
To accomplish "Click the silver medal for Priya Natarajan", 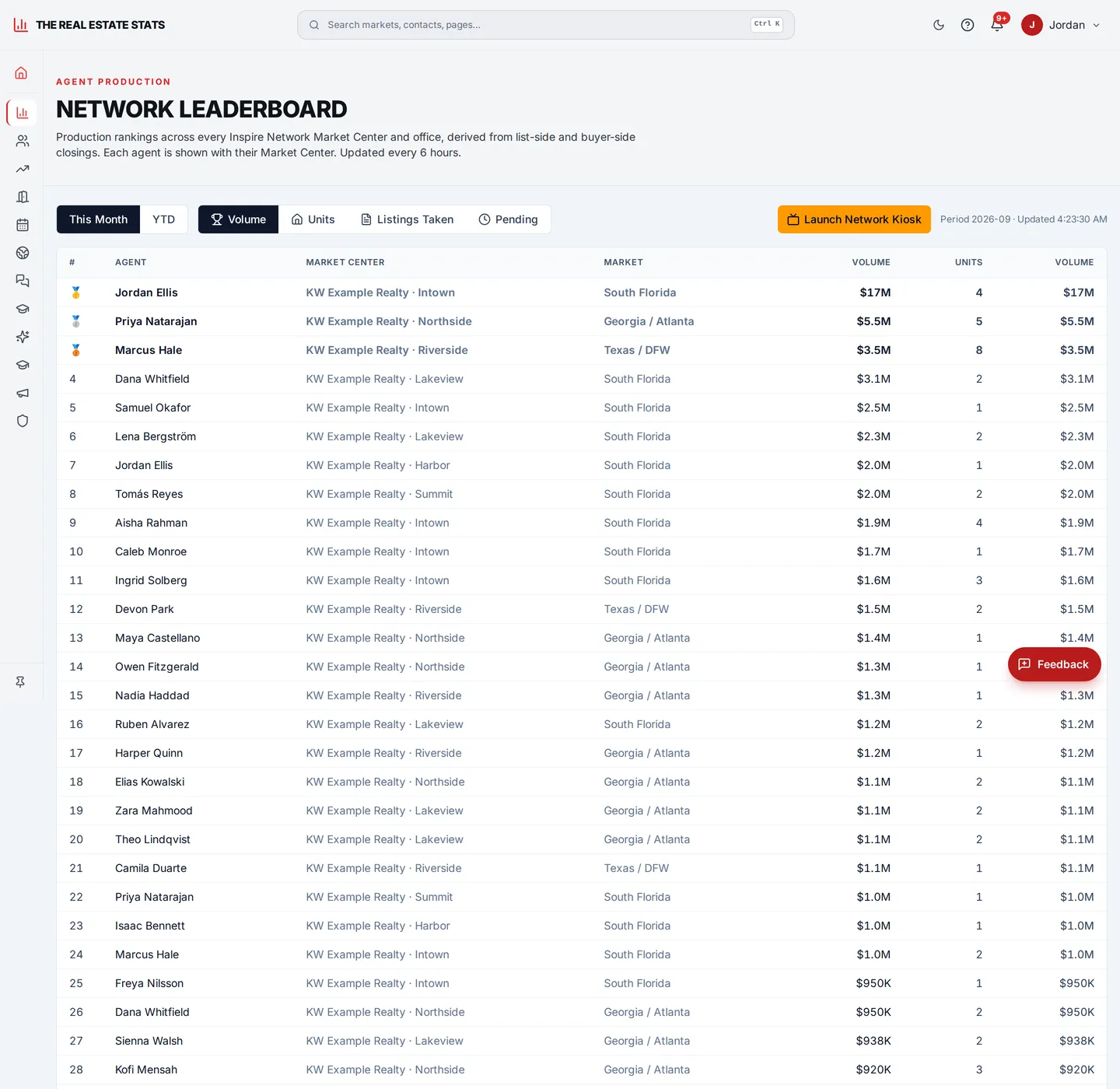I will point(76,321).
